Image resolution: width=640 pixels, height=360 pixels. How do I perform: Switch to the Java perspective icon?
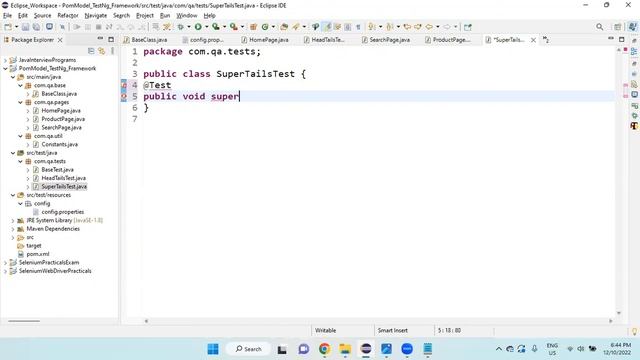click(x=632, y=27)
